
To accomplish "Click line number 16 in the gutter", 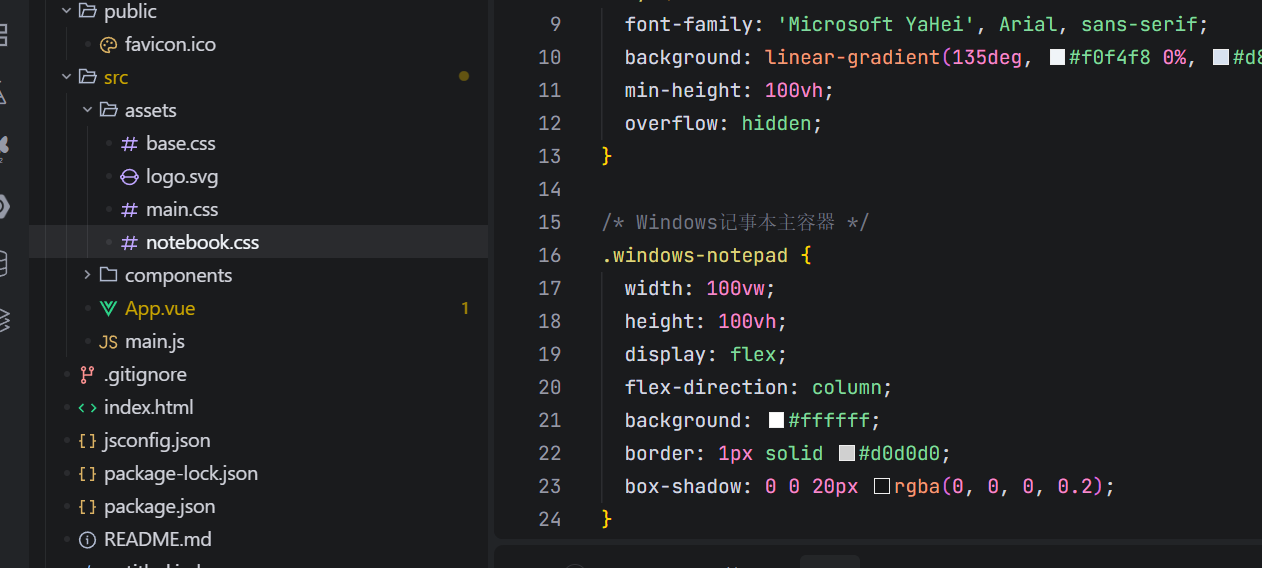I will tap(549, 255).
